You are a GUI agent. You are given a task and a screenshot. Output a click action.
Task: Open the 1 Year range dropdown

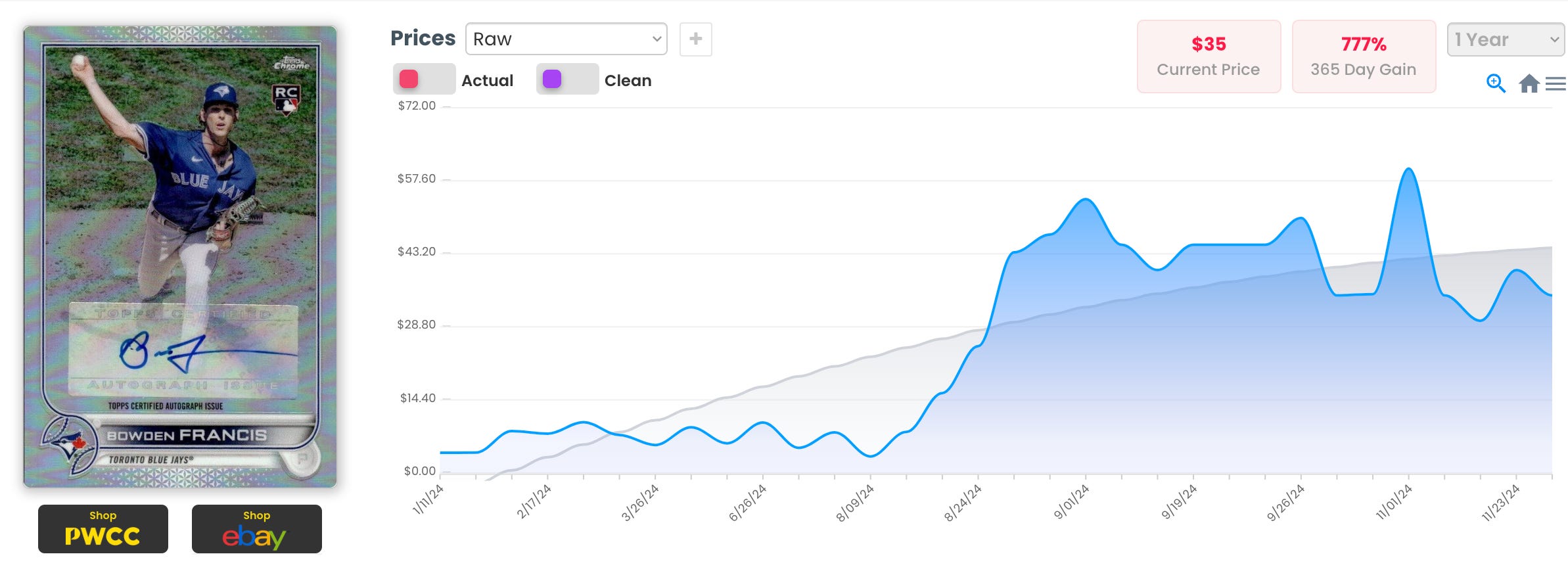click(x=1506, y=39)
